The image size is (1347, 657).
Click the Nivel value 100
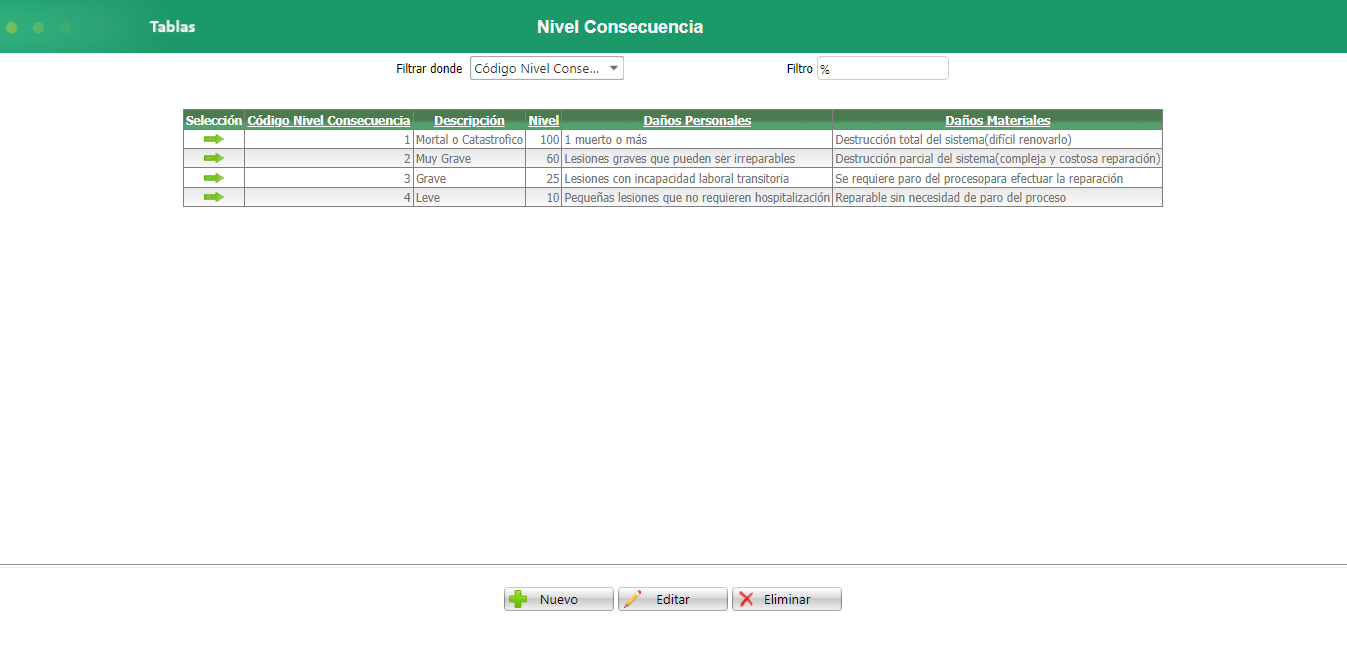543,140
